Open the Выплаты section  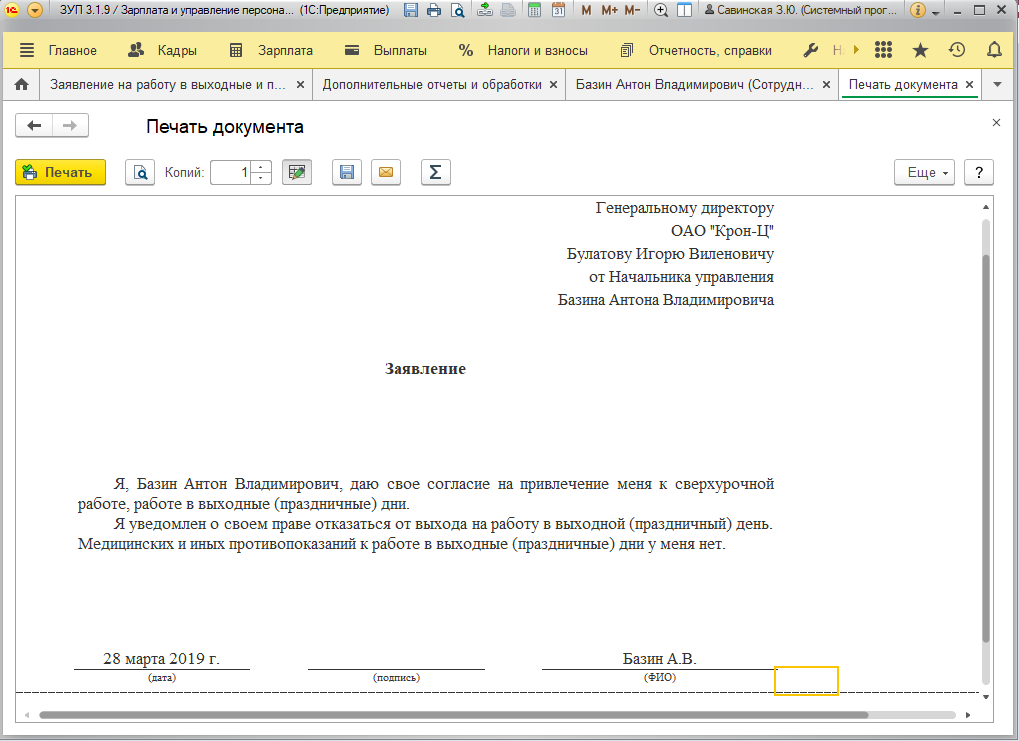coord(385,51)
